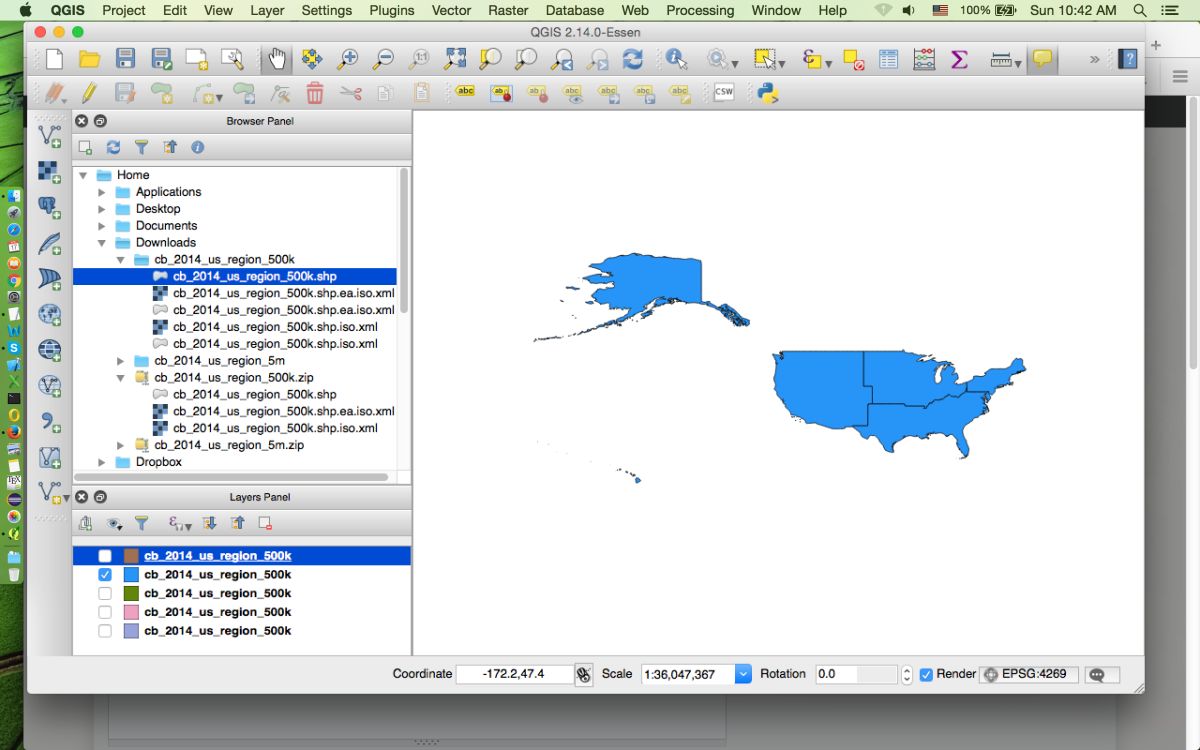Refresh the Browser Panel
Image resolution: width=1200 pixels, height=750 pixels.
pyautogui.click(x=113, y=147)
